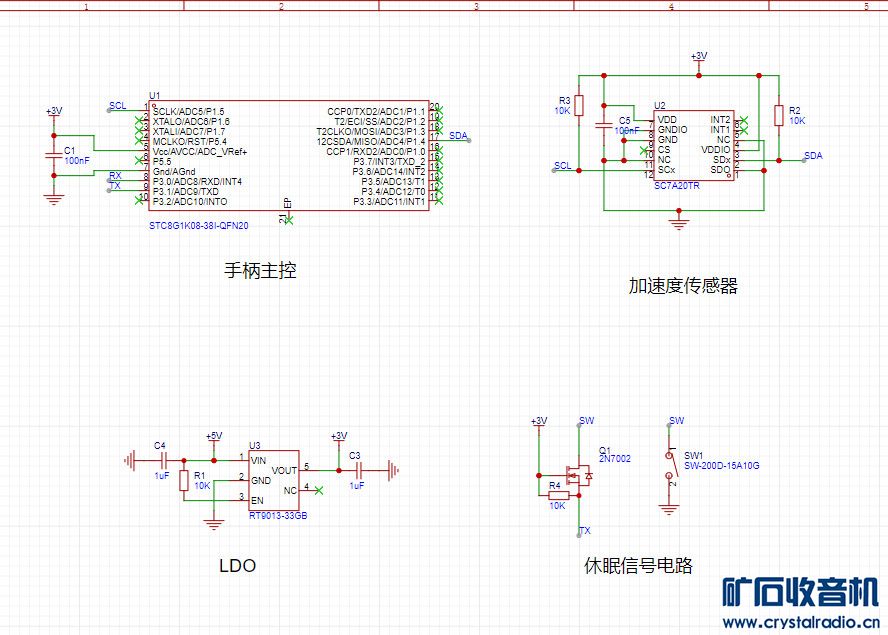888x635 pixels.
Task: Click no-connect marker on U3 NC pin
Action: (319, 490)
